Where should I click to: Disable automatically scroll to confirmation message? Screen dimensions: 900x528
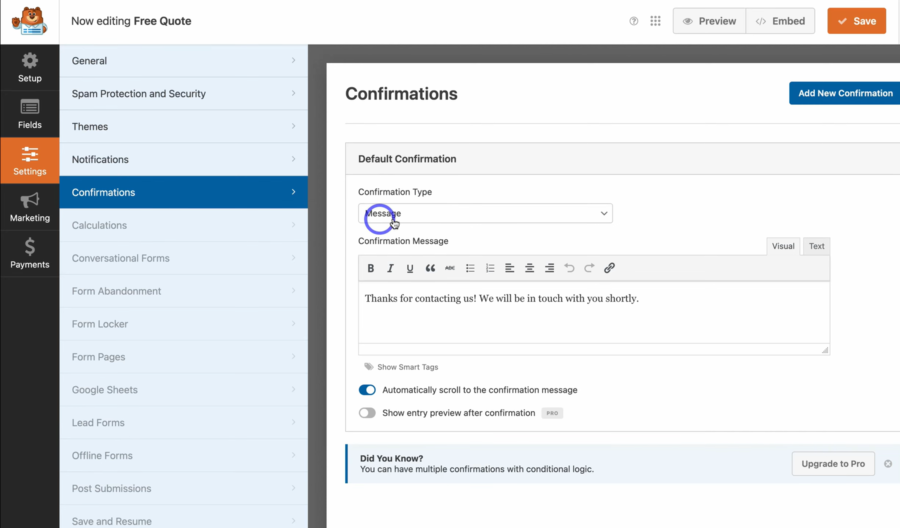click(x=367, y=390)
